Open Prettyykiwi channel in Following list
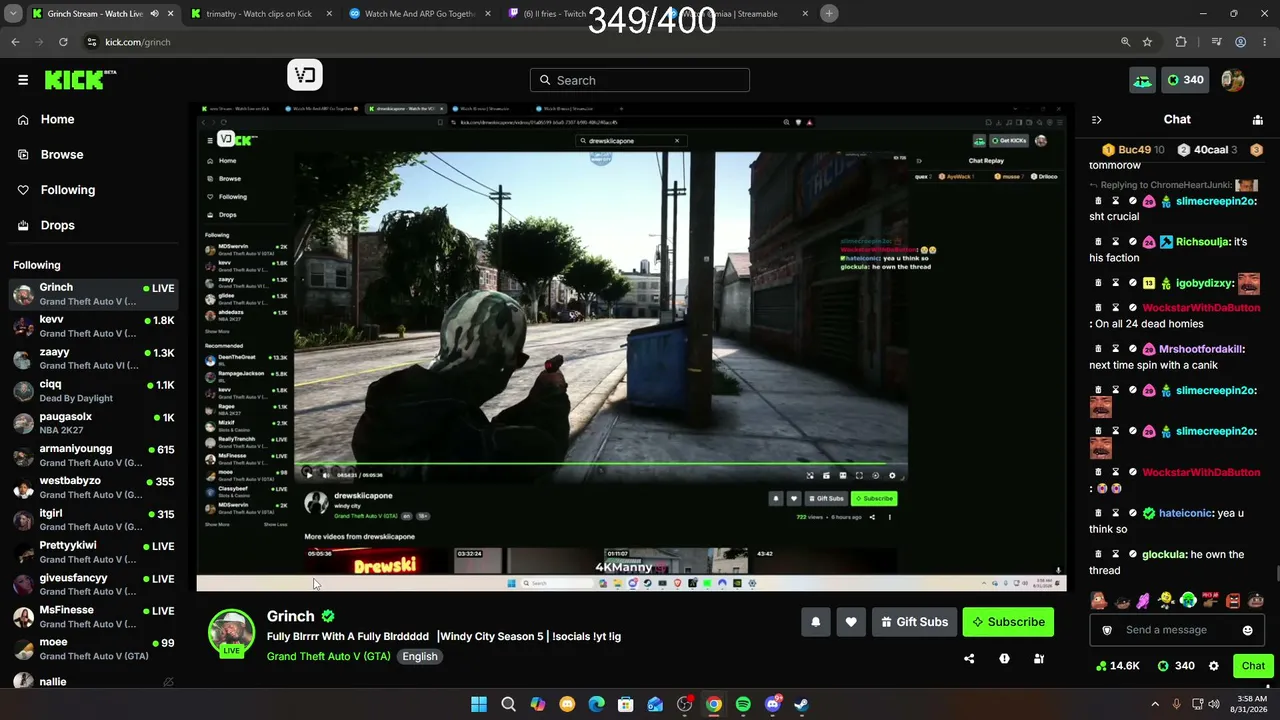Viewport: 1280px width, 720px height. [92, 552]
